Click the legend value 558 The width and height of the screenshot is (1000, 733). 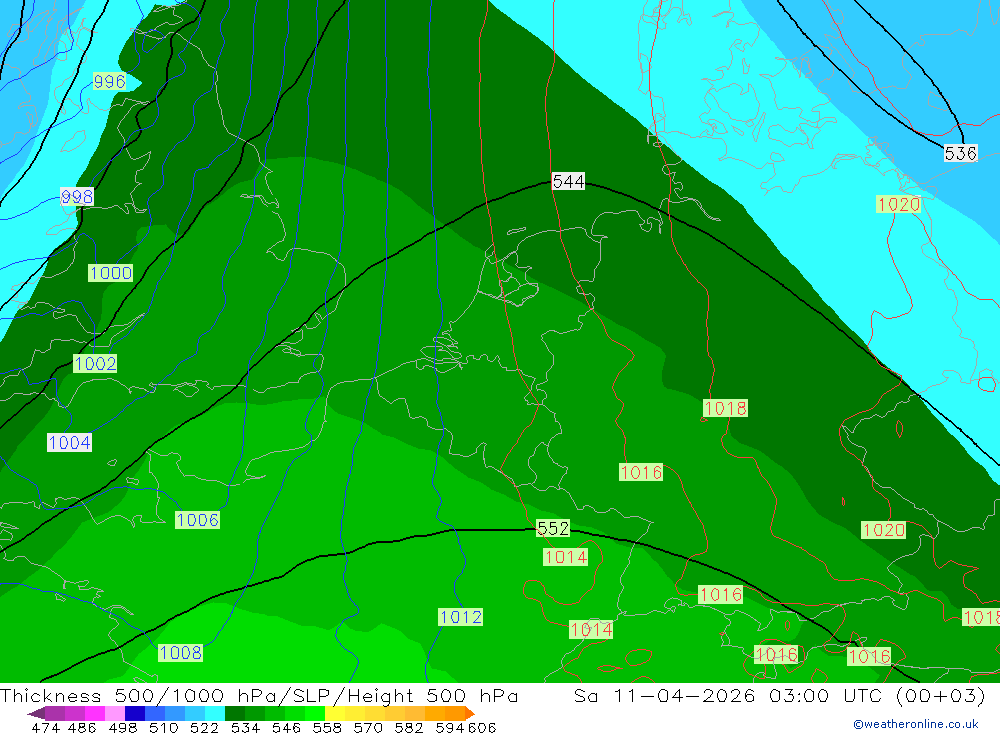click(x=327, y=727)
